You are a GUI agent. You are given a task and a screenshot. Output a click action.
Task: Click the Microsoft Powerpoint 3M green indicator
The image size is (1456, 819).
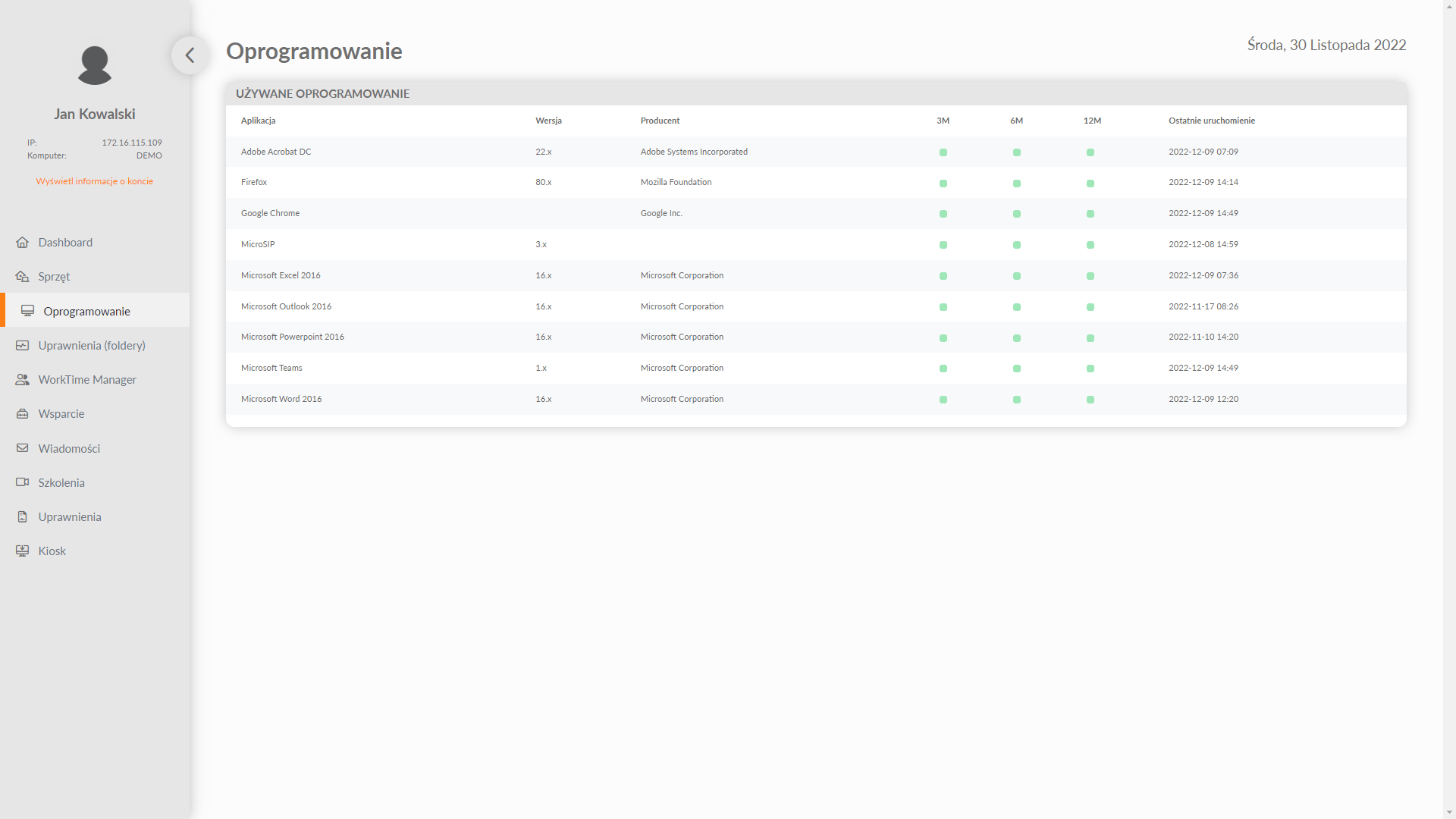point(943,338)
